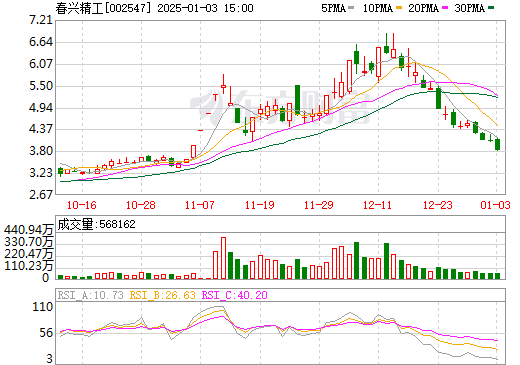Click the RSI_C:40.20 indicator label
The image size is (520, 365).
click(235, 295)
